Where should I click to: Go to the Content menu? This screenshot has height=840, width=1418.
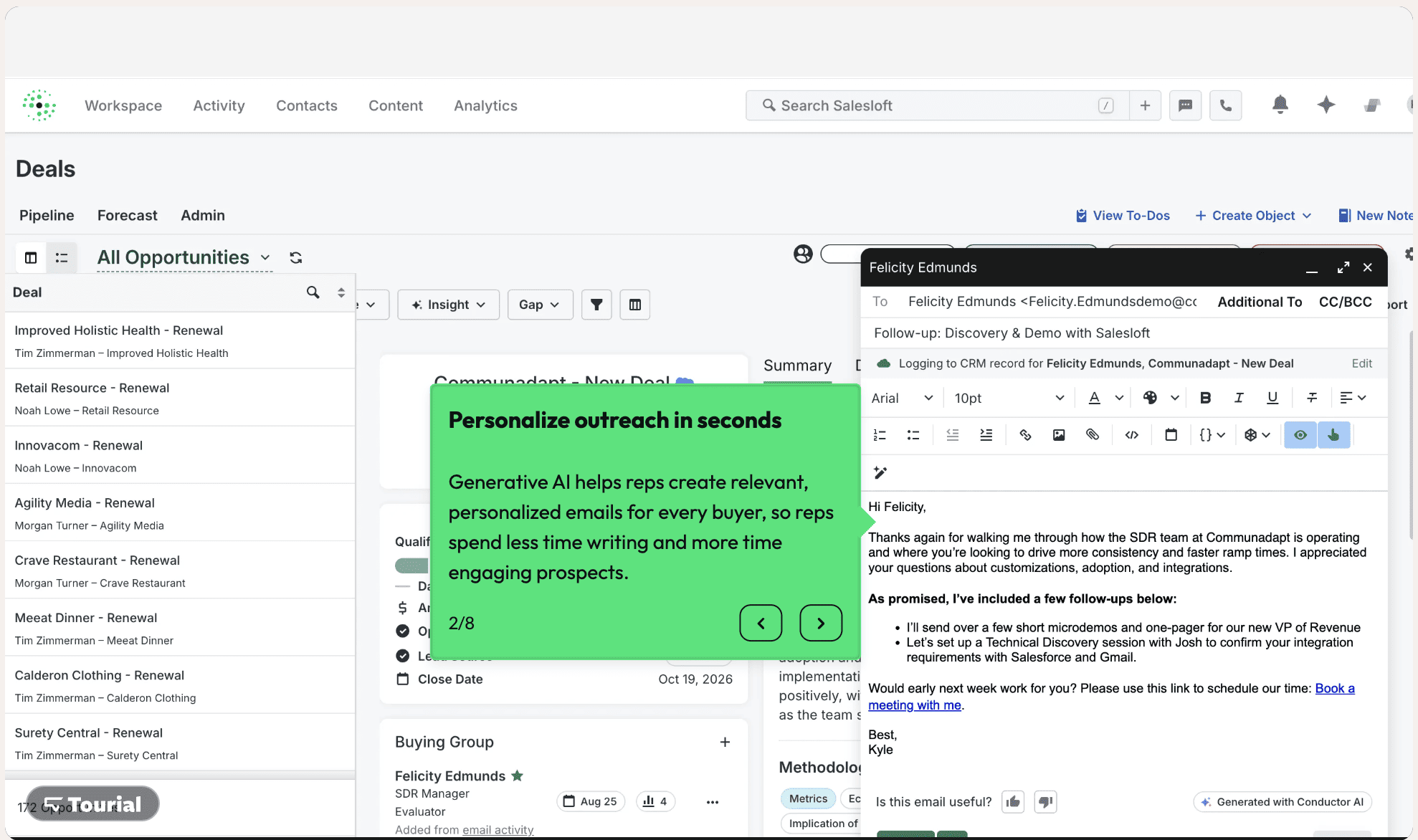coord(396,105)
